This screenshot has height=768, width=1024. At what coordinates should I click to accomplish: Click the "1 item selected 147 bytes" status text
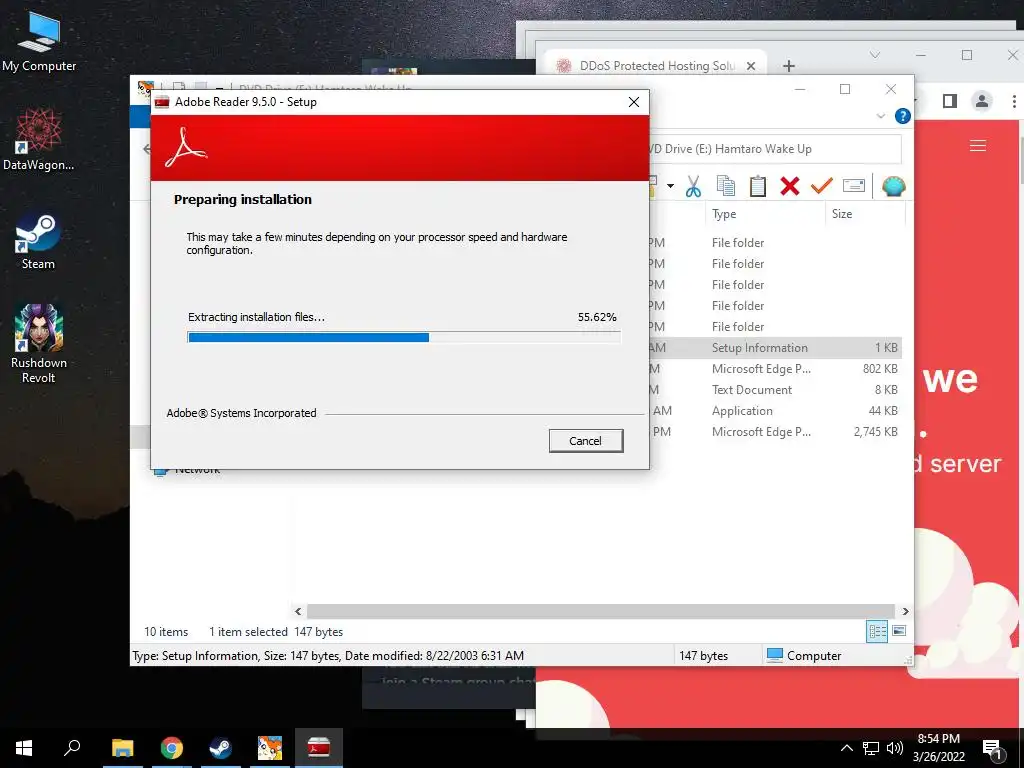(276, 632)
